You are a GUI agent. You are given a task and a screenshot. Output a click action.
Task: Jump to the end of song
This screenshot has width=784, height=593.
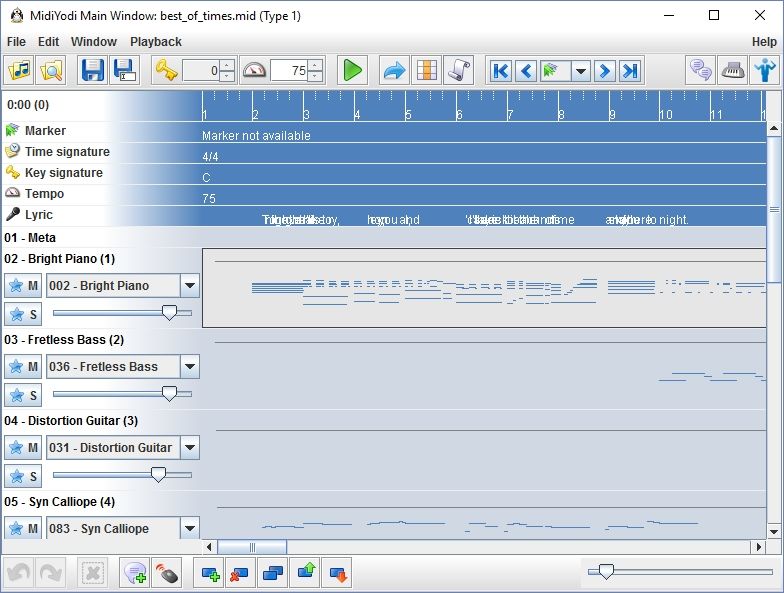[x=630, y=71]
